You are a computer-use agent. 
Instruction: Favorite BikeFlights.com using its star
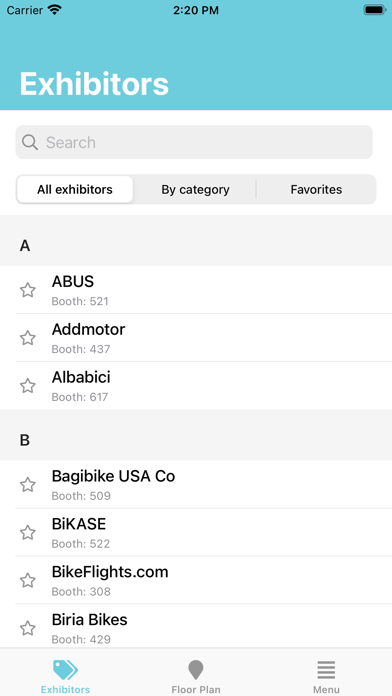tap(28, 580)
